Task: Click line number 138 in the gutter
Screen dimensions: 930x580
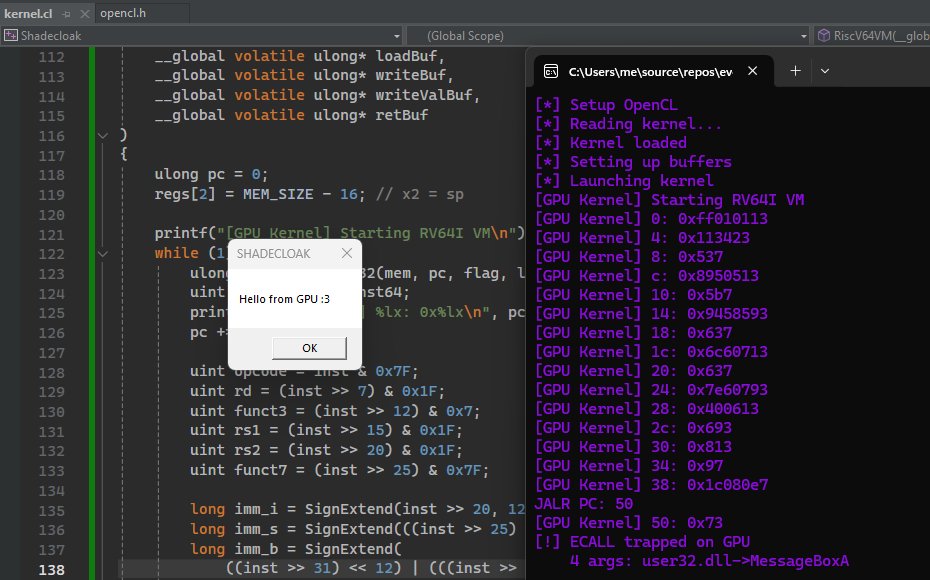Action: 52,570
